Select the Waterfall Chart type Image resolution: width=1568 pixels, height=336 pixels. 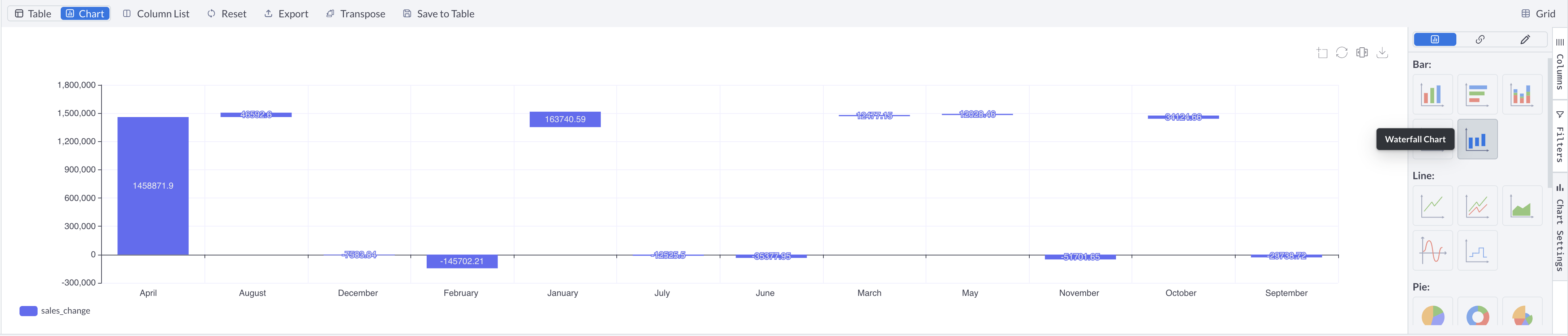pos(1477,139)
